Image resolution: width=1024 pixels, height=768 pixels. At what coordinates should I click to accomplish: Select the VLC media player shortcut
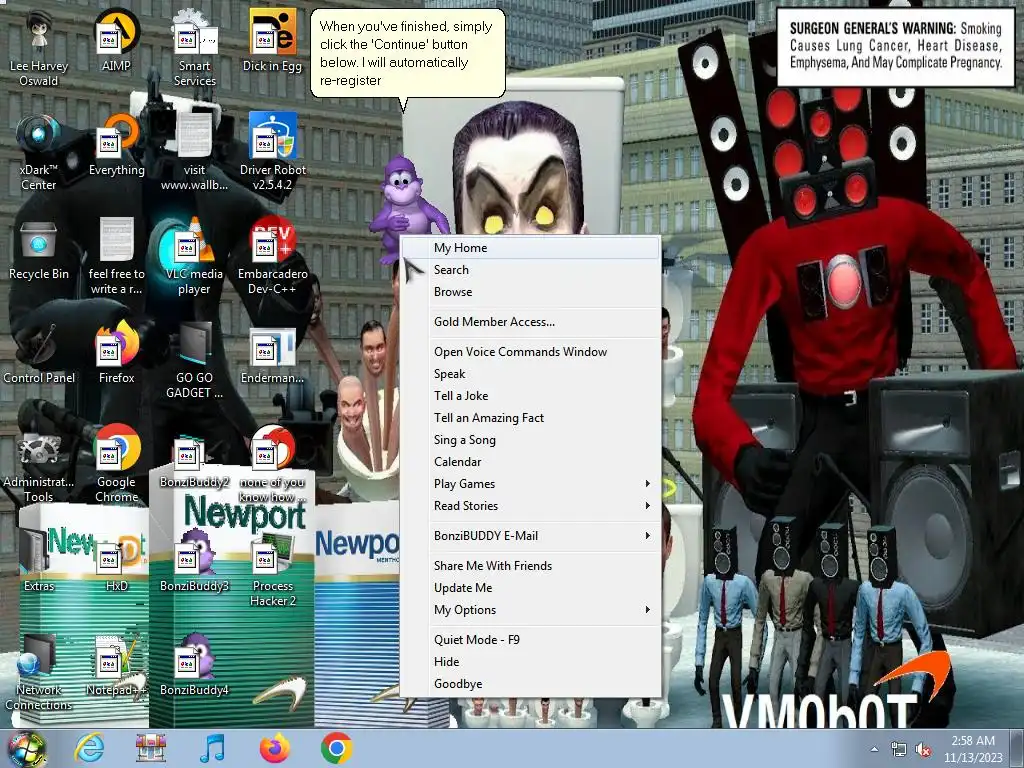coord(195,257)
